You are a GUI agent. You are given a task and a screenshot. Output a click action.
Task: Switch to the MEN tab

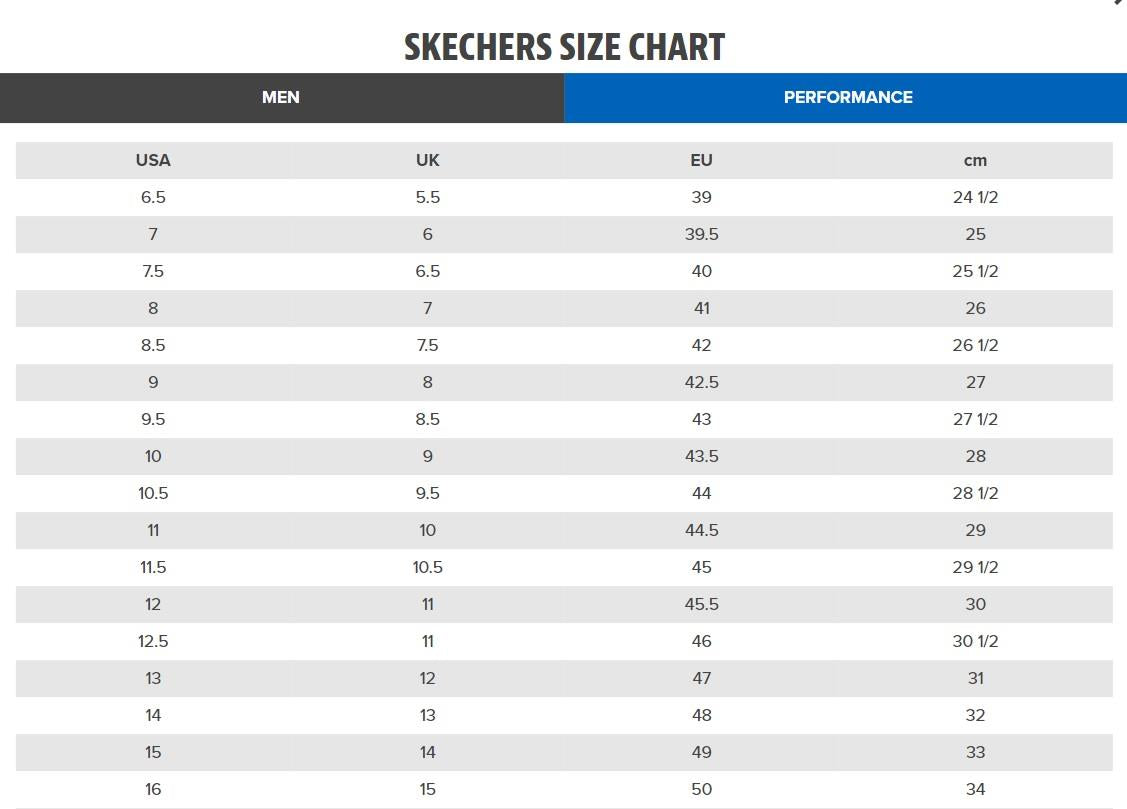pyautogui.click(x=281, y=97)
